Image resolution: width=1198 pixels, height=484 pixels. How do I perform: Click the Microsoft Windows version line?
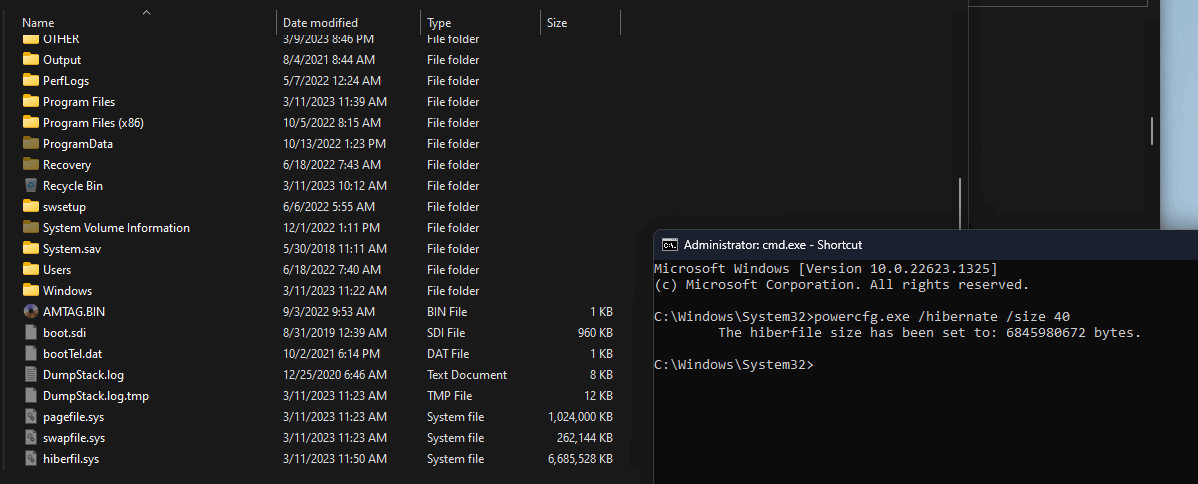(x=826, y=268)
